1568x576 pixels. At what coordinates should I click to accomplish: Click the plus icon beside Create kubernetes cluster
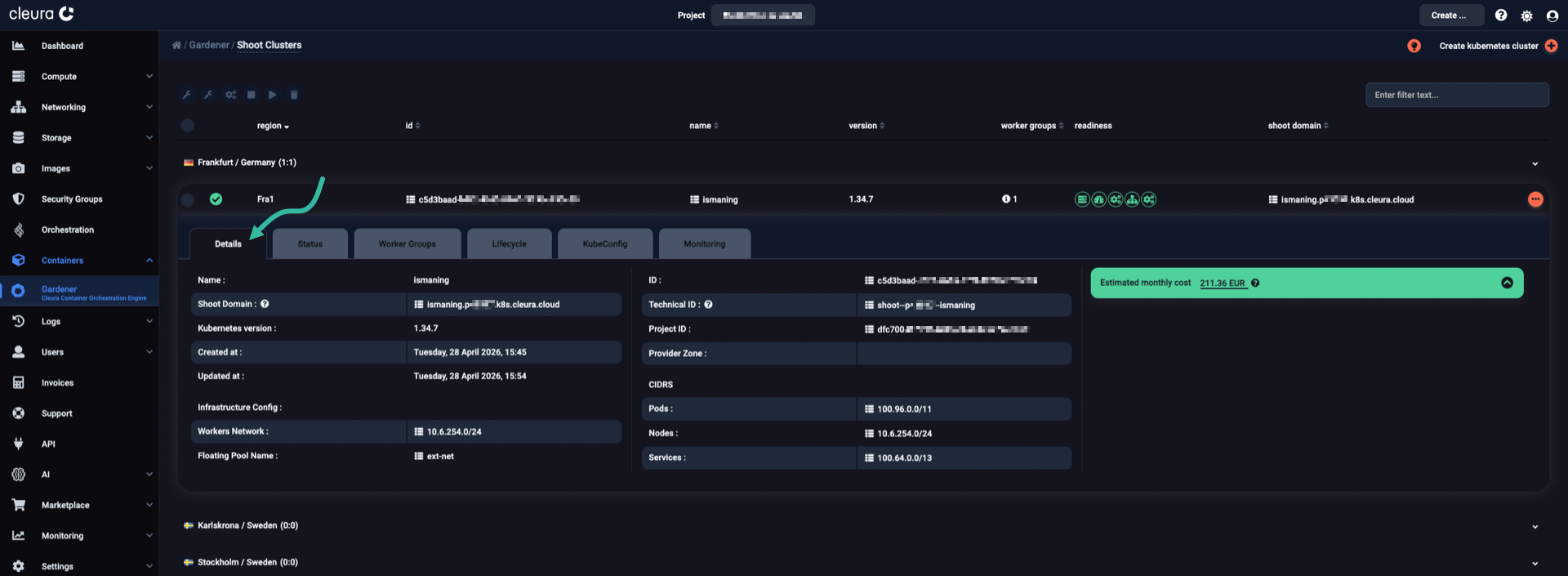tap(1551, 46)
